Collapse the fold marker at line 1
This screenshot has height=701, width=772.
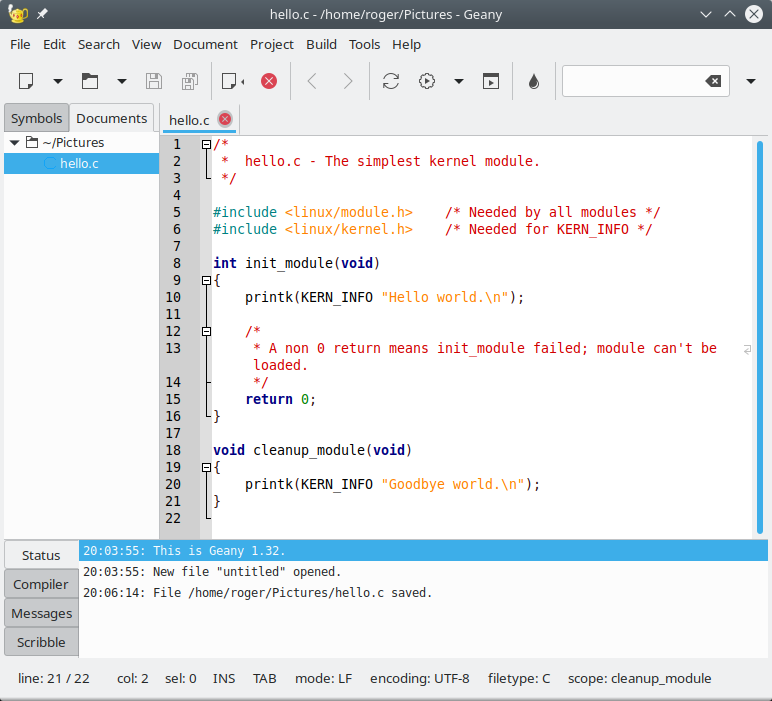coord(206,144)
